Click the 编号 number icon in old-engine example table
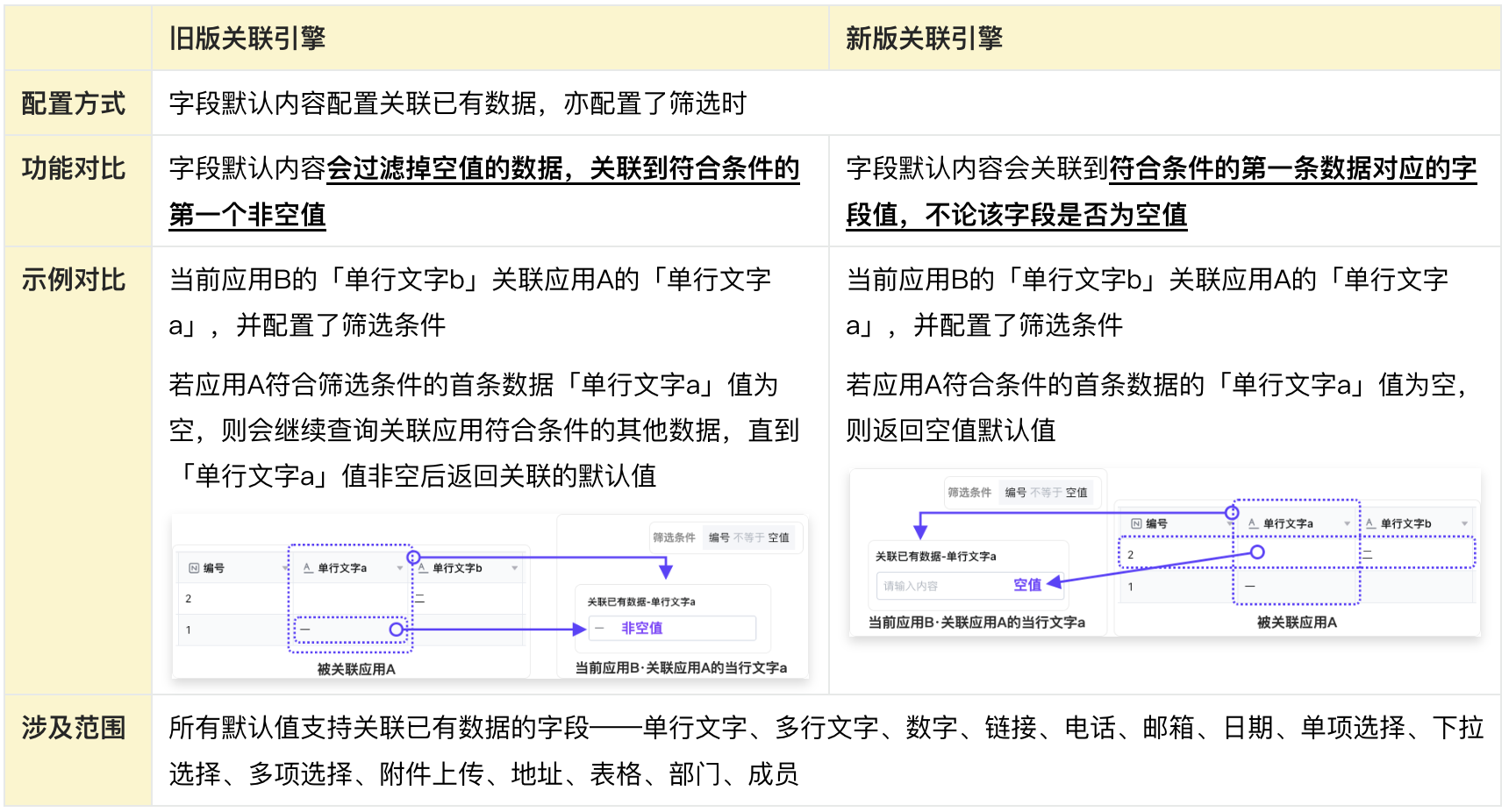 pyautogui.click(x=194, y=568)
